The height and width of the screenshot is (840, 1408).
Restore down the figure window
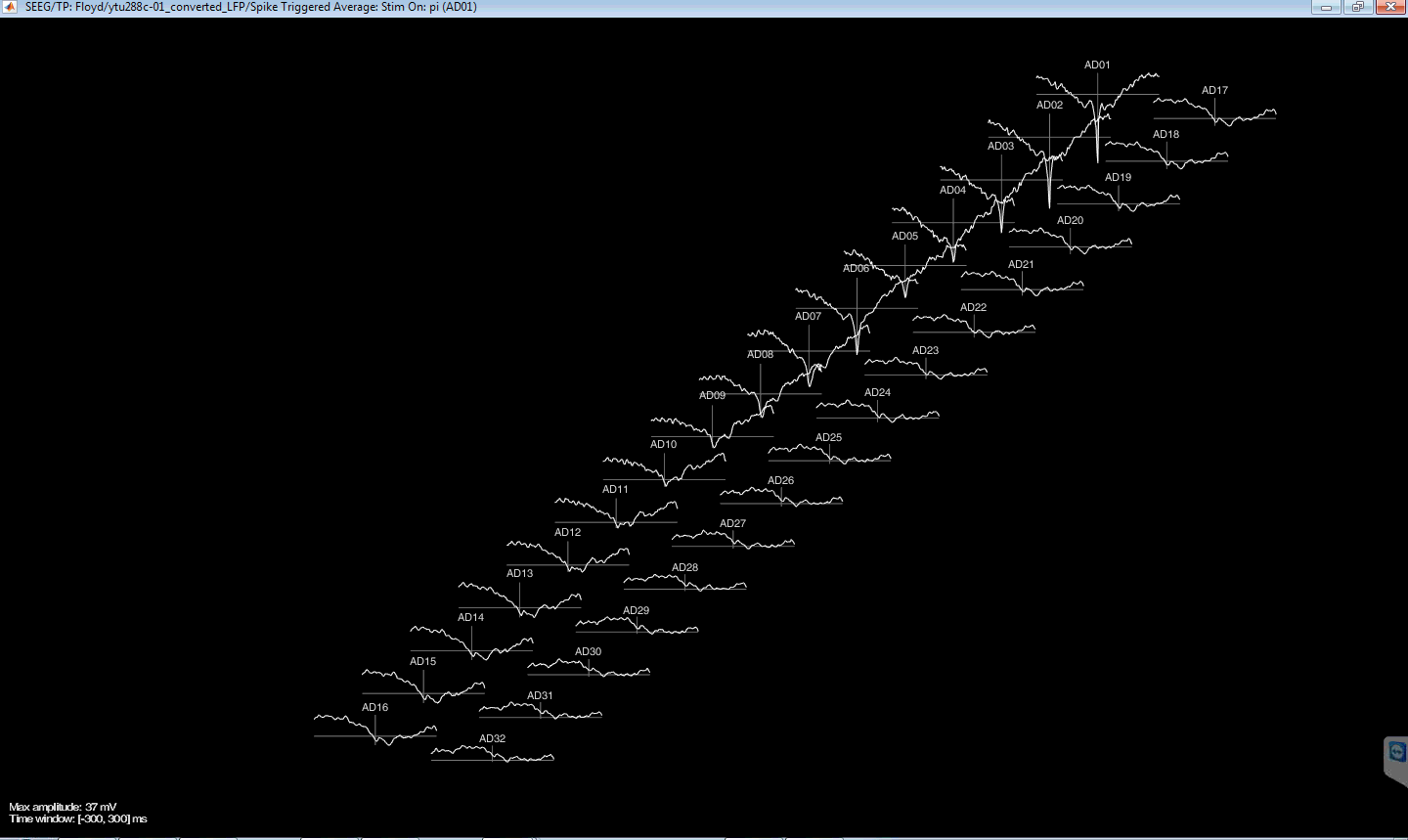coord(1358,7)
